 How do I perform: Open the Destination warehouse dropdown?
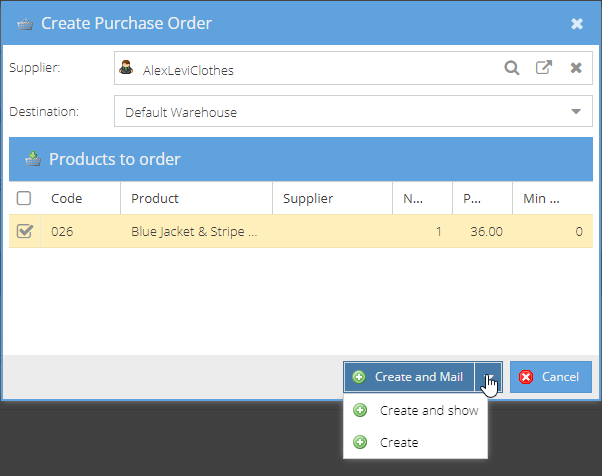coord(353,111)
